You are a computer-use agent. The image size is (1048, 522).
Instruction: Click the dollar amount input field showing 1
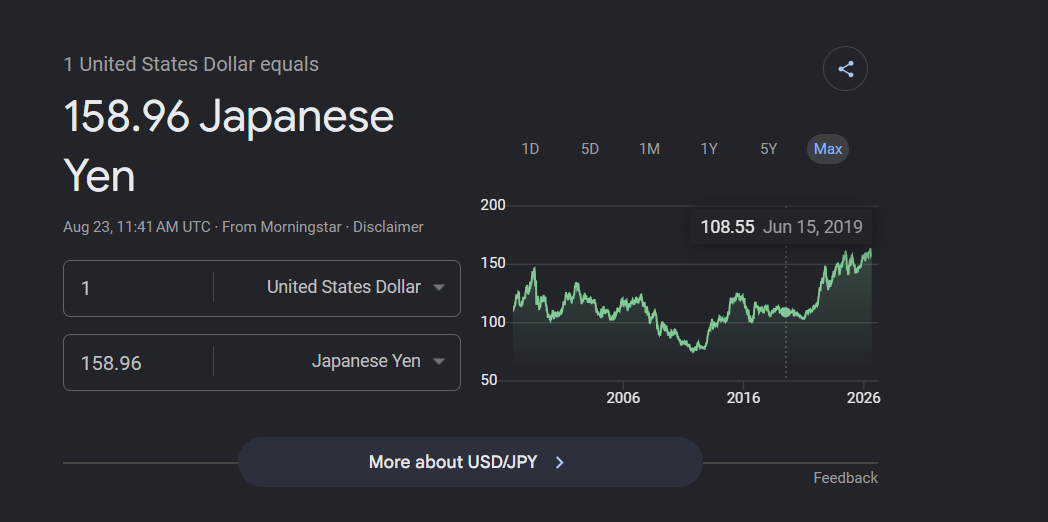138,288
